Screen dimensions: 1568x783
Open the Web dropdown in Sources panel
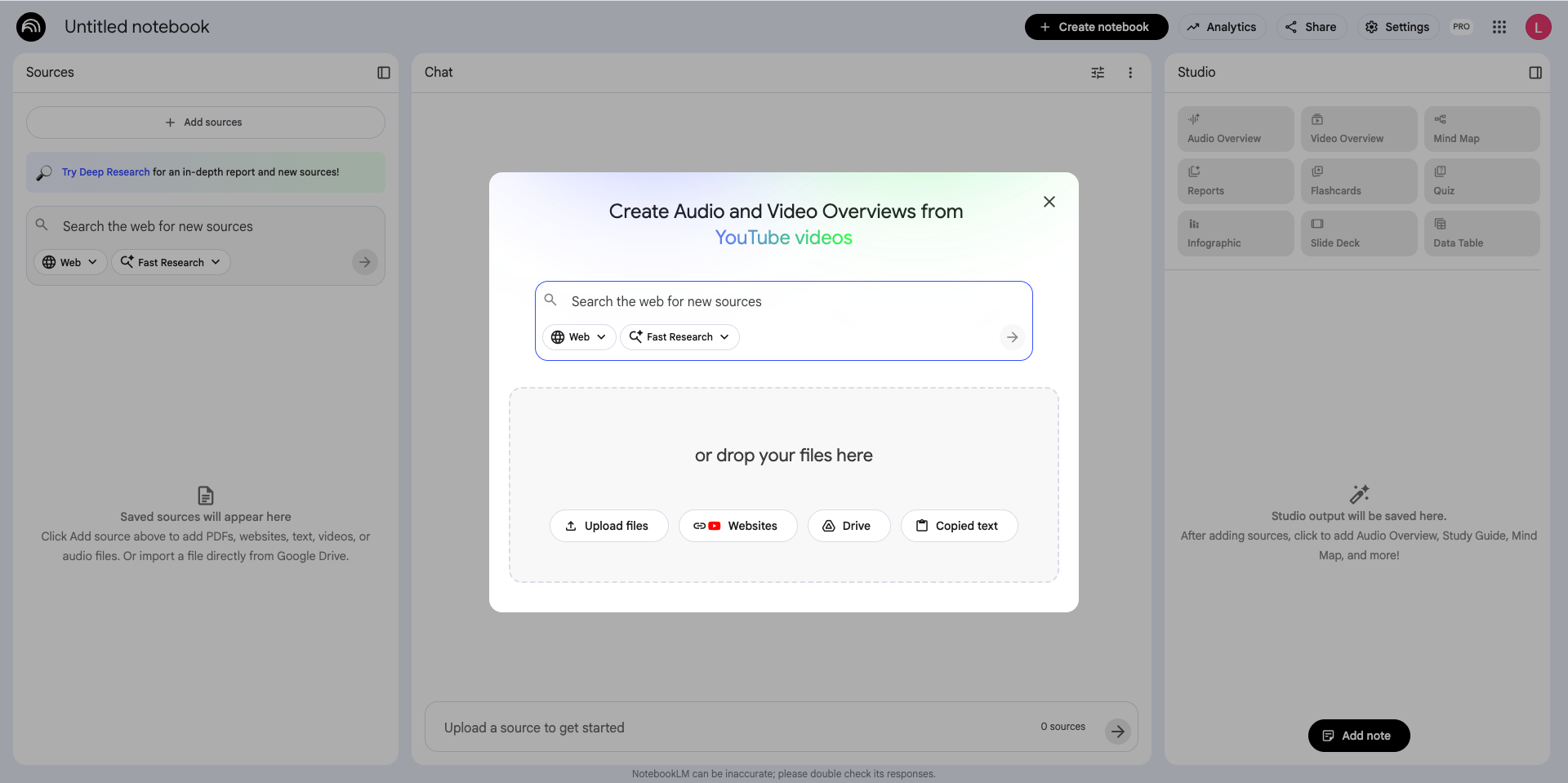click(x=69, y=262)
